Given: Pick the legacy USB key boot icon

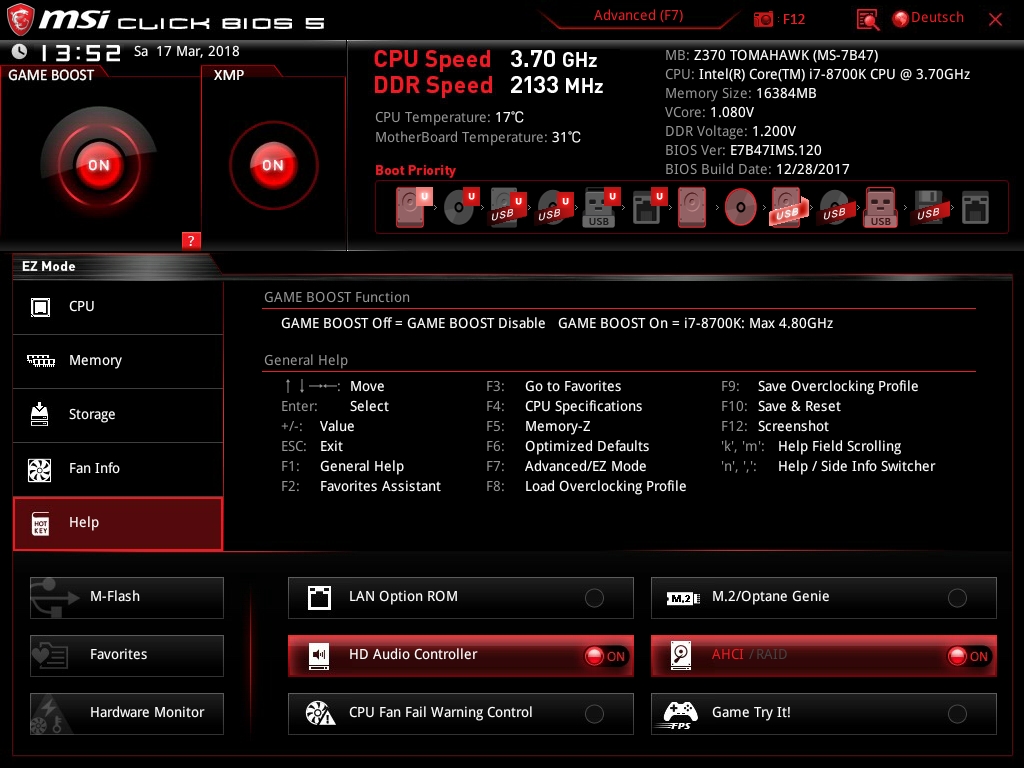Looking at the screenshot, I should [881, 207].
